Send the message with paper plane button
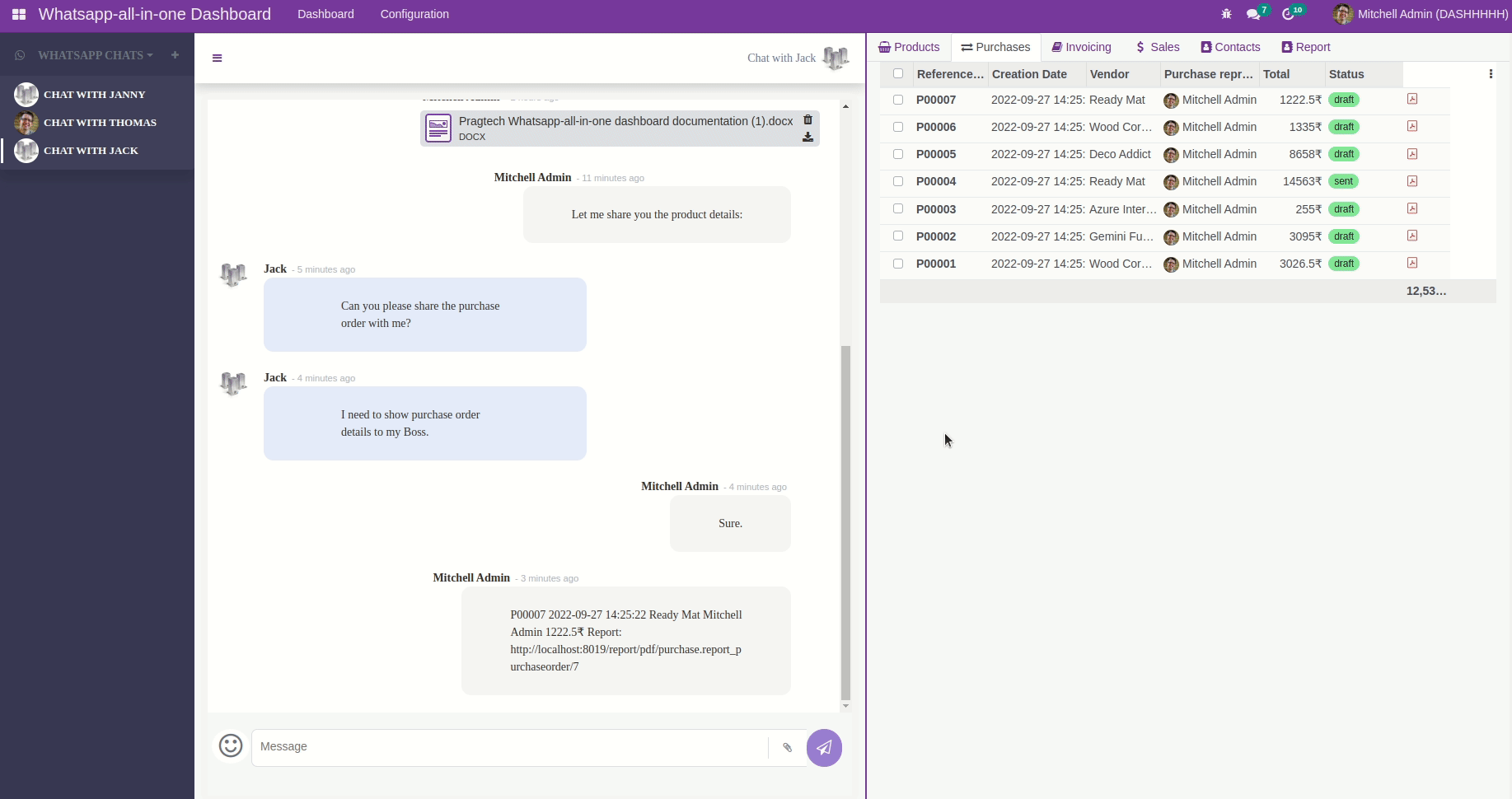This screenshot has width=1512, height=799. (824, 748)
